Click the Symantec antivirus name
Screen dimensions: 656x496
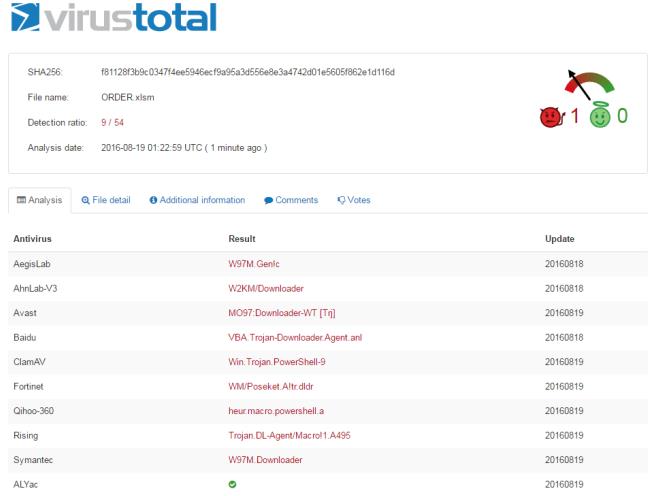click(33, 460)
